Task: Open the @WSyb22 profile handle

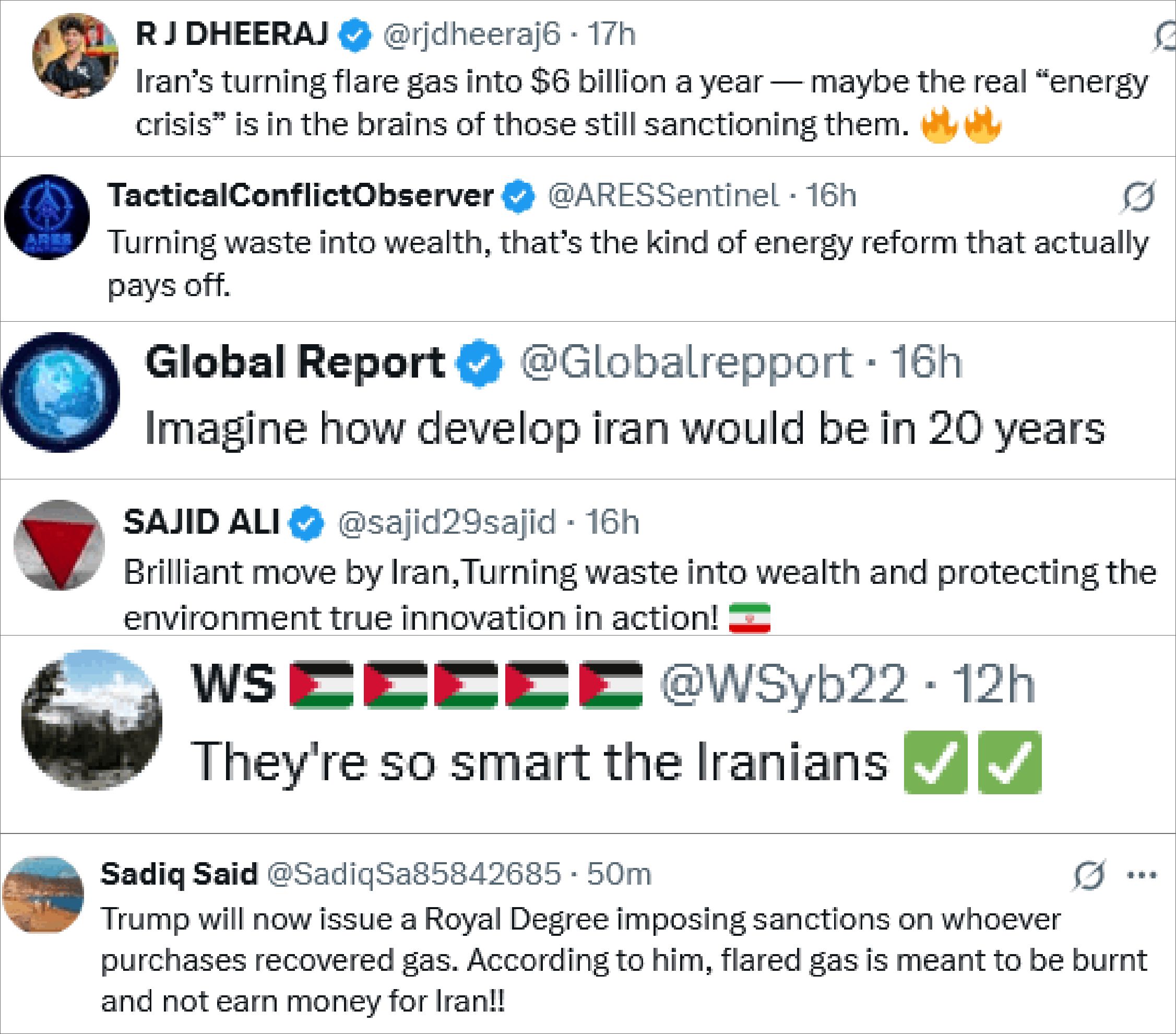Action: [x=783, y=685]
